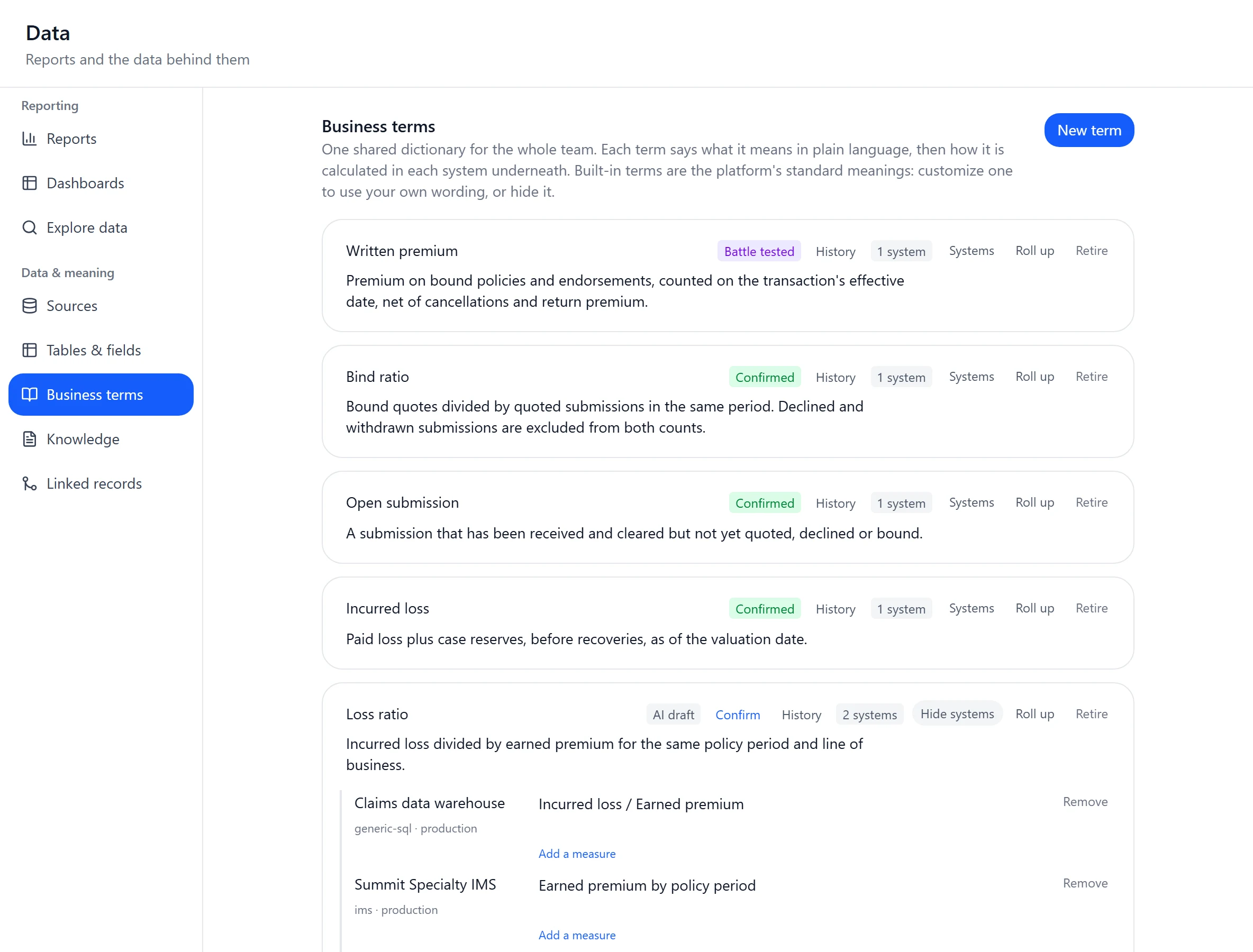Click 'Earned premium by policy period' measure
The image size is (1253, 952).
tap(647, 886)
